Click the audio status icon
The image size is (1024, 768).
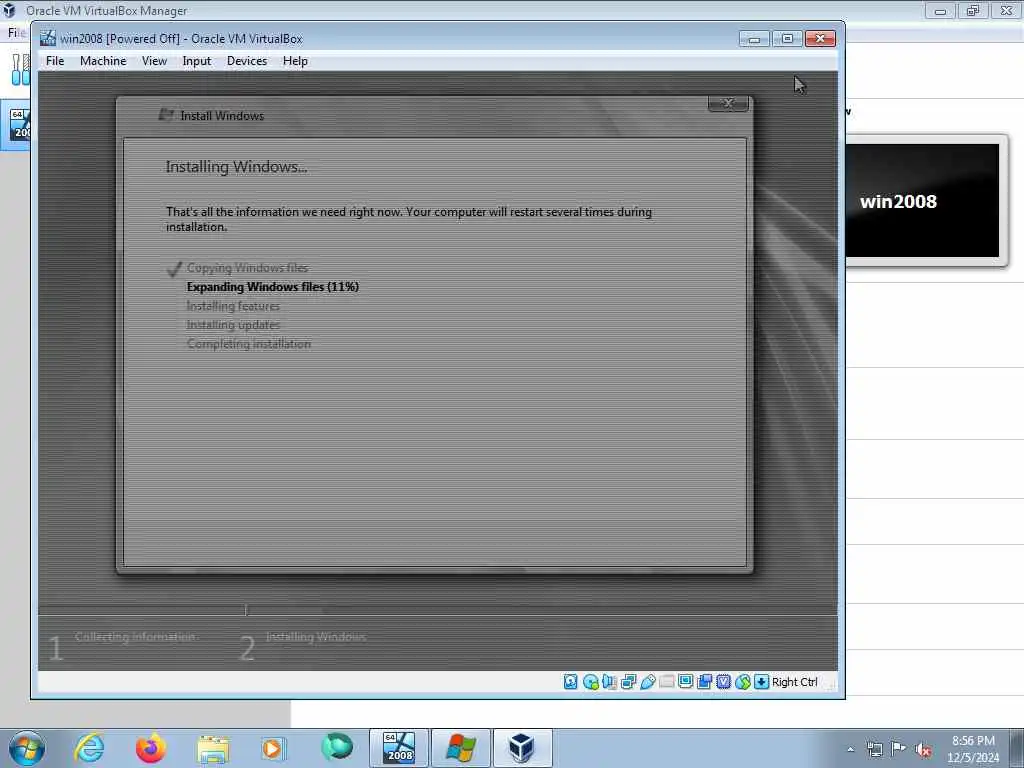click(x=609, y=682)
